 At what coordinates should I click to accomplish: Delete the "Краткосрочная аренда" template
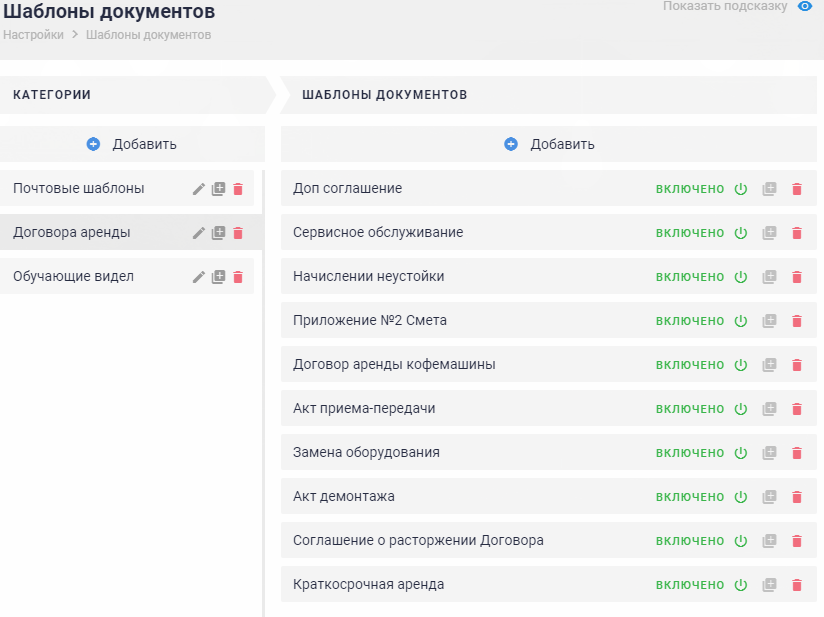[796, 584]
